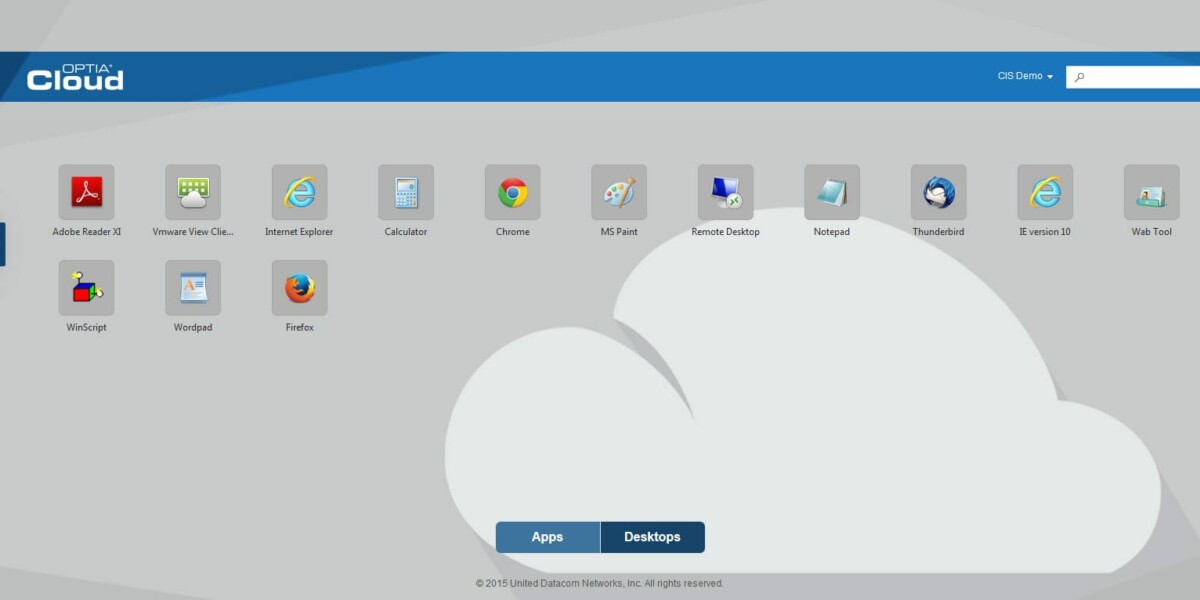Open the Notepad app icon

pyautogui.click(x=832, y=192)
